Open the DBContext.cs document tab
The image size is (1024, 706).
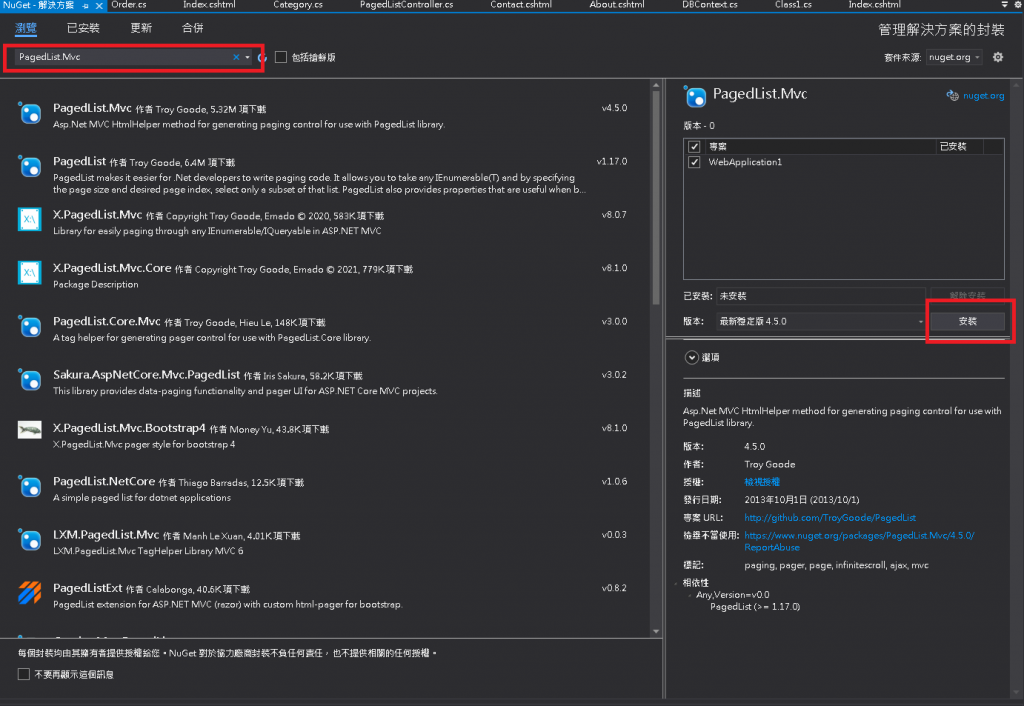[710, 5]
